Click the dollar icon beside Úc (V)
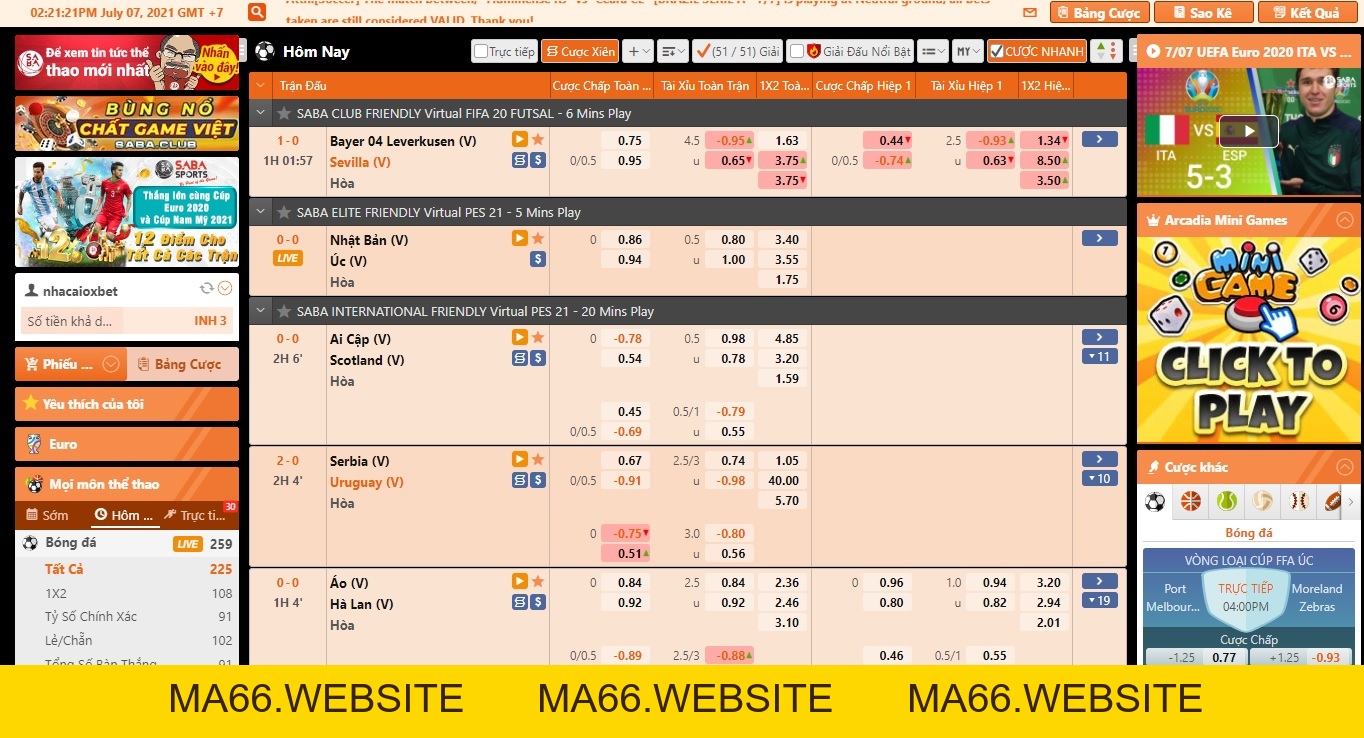 (x=538, y=259)
